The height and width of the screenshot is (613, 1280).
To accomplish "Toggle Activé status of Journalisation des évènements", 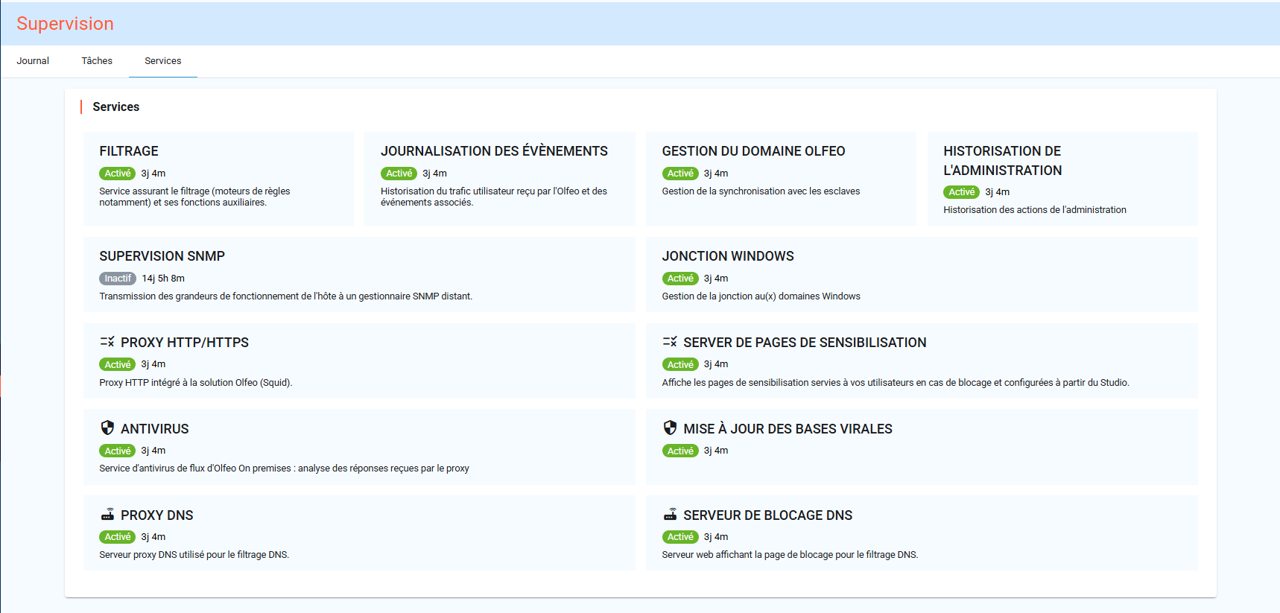I will coord(399,172).
